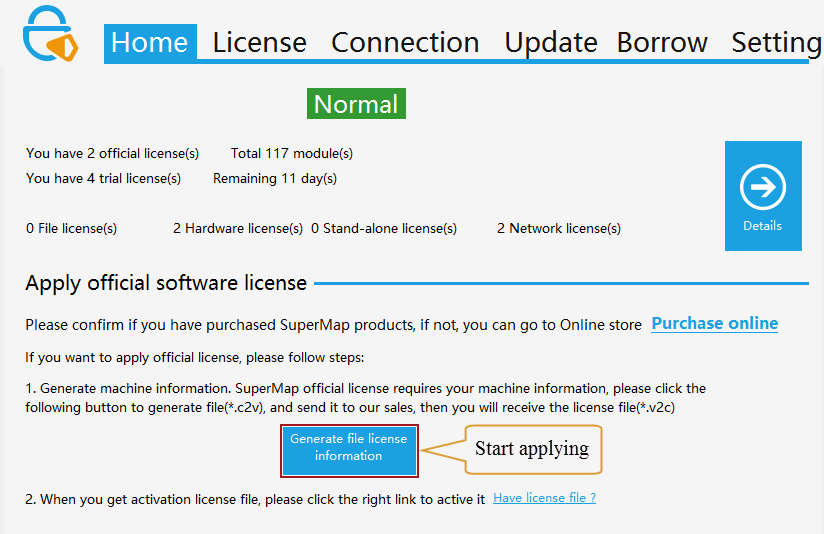Open Details with the arrow icon
The image size is (824, 534).
(x=763, y=195)
